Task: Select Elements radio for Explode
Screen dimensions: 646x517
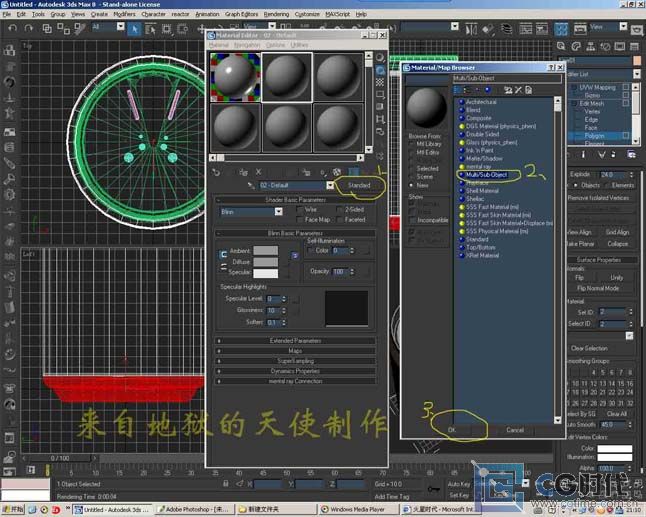Action: (607, 185)
